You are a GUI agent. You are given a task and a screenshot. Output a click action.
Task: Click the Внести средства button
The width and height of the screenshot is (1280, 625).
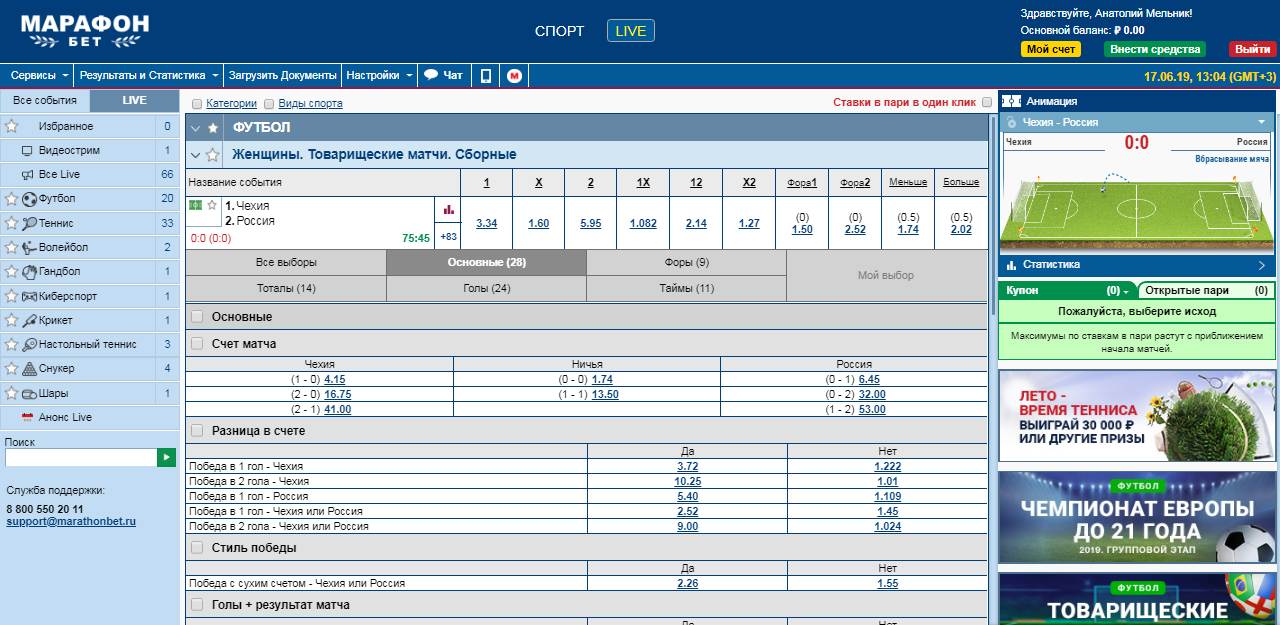pos(1155,49)
